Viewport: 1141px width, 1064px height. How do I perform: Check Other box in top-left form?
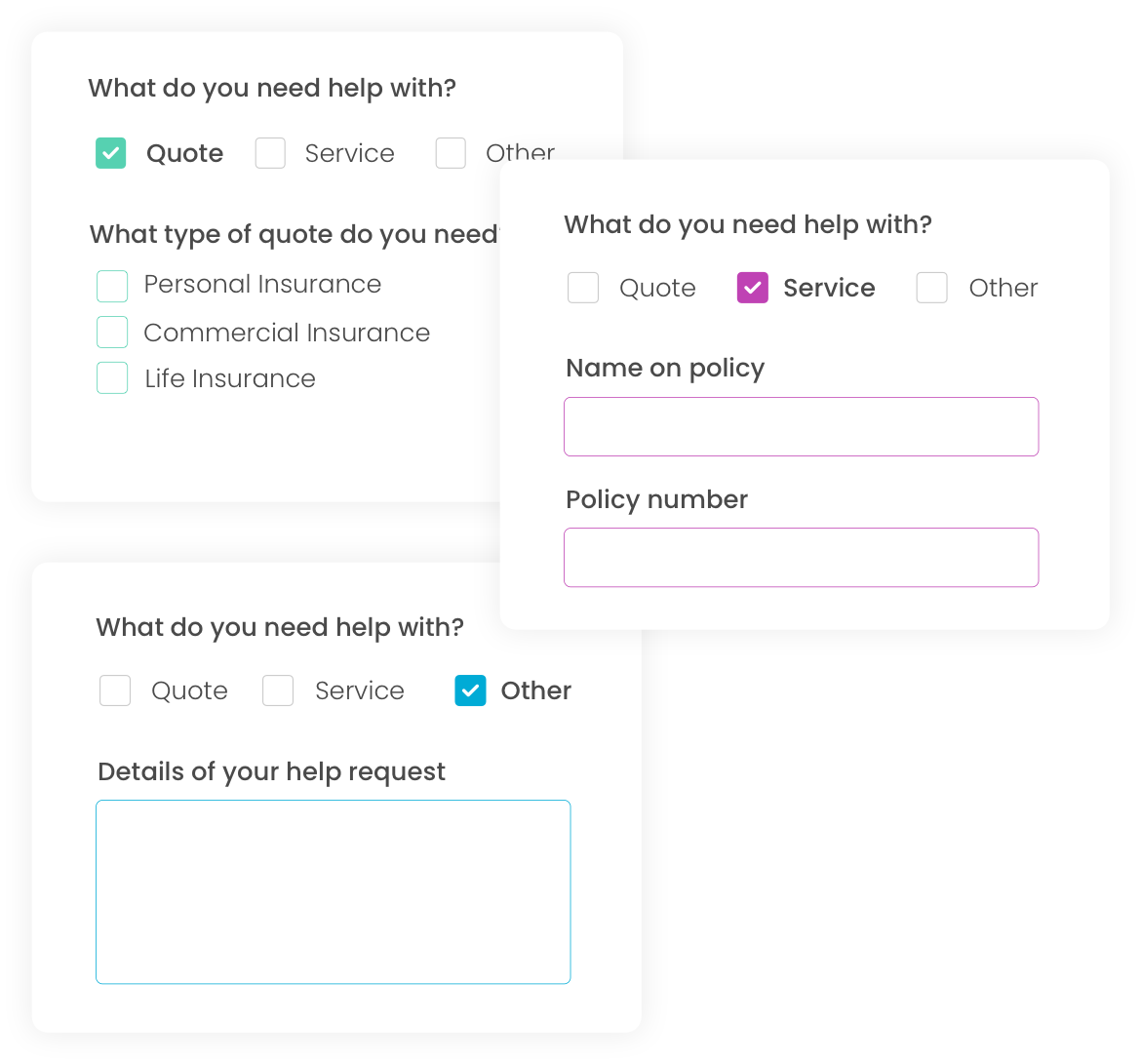(451, 153)
